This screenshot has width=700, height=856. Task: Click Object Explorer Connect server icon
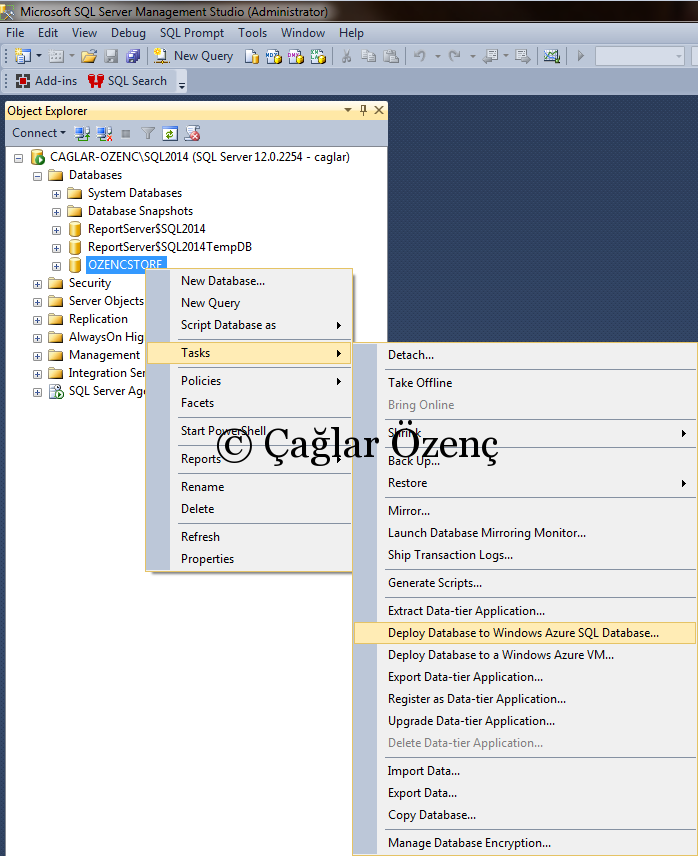(82, 133)
